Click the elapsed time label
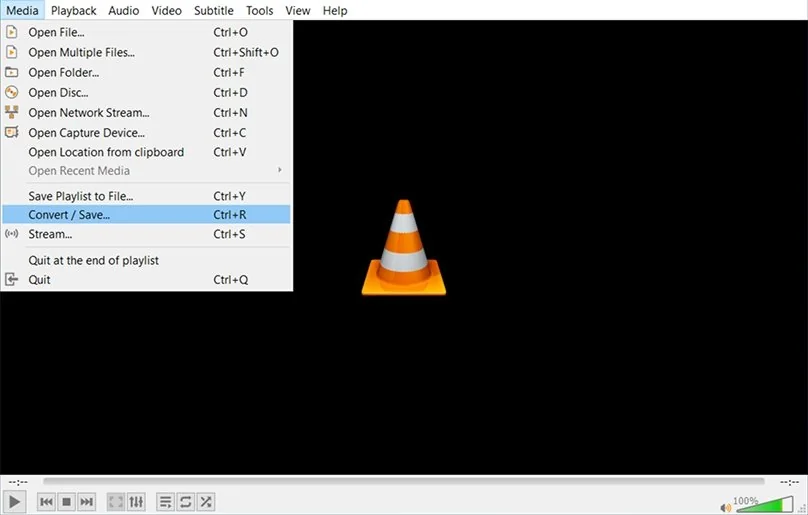 click(18, 483)
